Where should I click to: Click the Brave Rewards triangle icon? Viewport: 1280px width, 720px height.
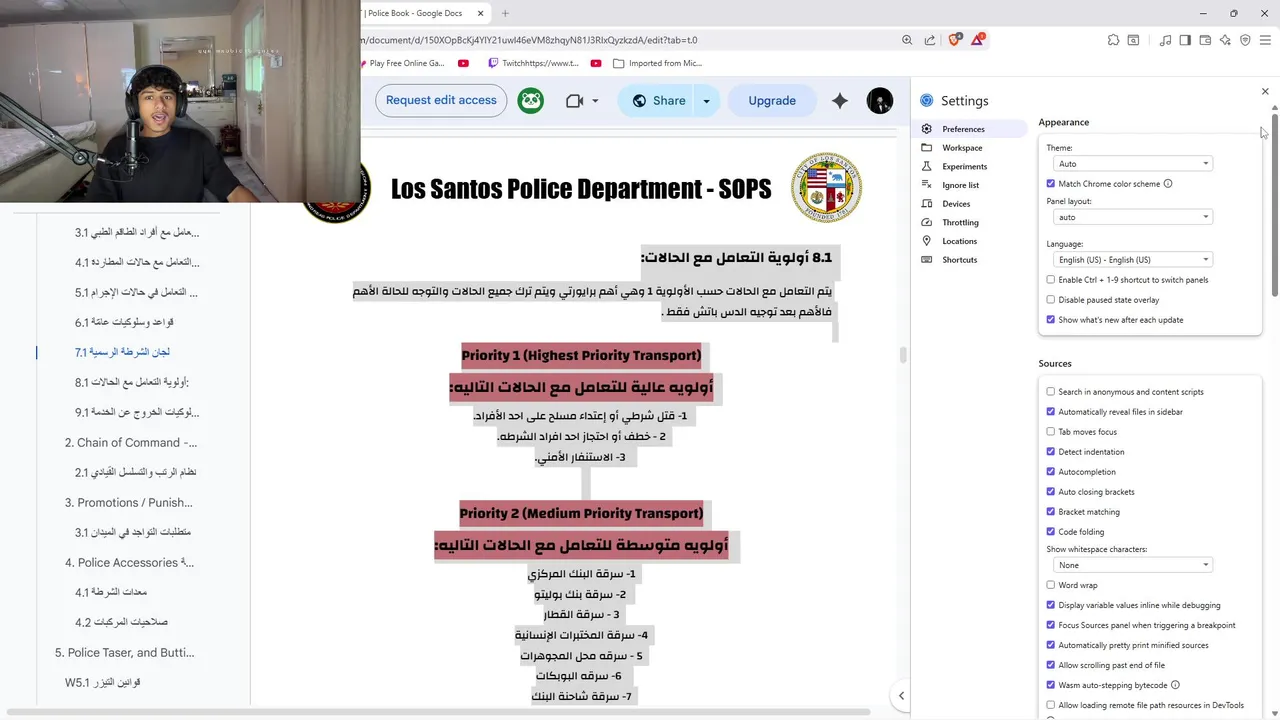pyautogui.click(x=978, y=40)
